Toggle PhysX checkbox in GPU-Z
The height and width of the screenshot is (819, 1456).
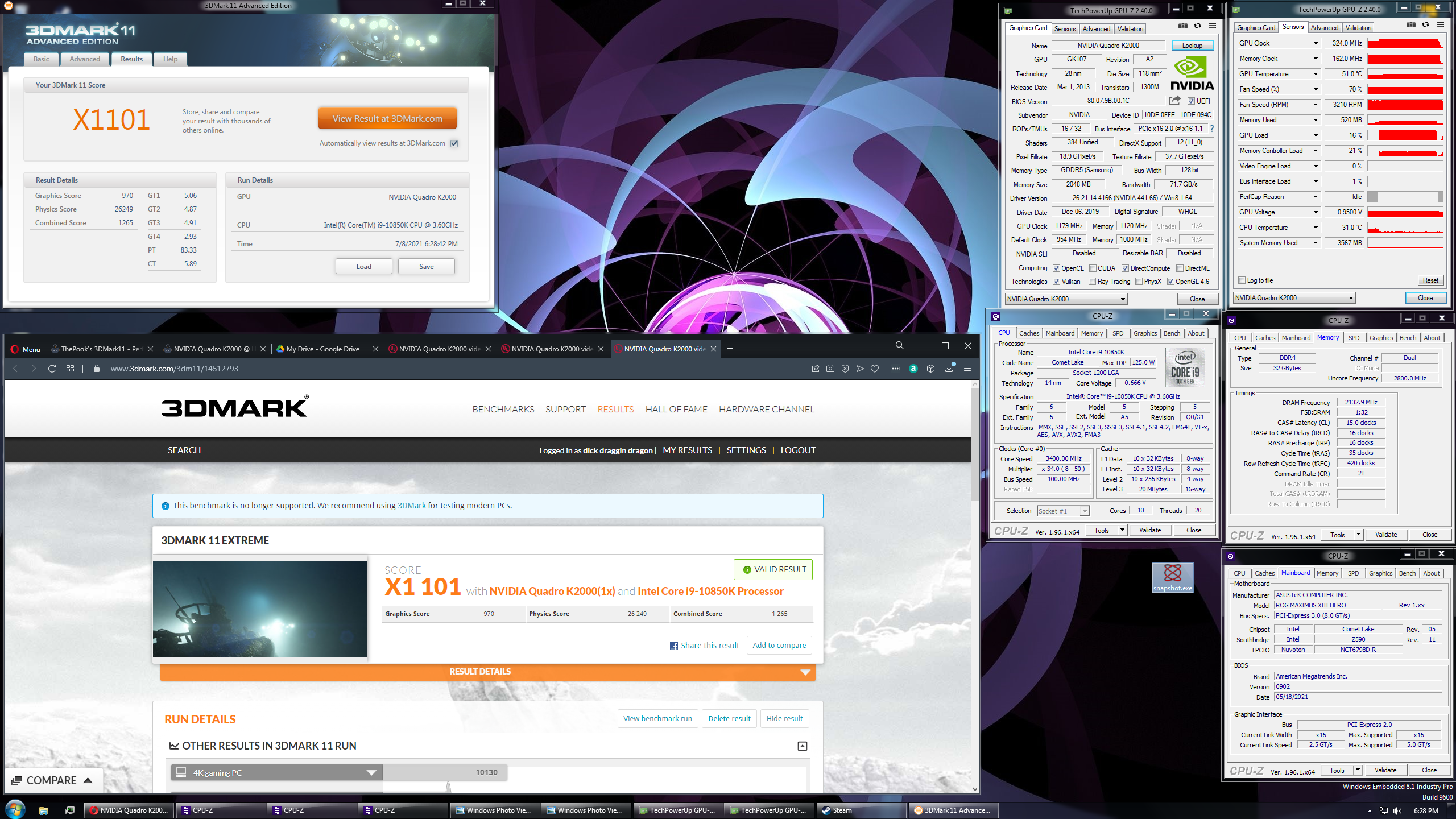pyautogui.click(x=1139, y=282)
